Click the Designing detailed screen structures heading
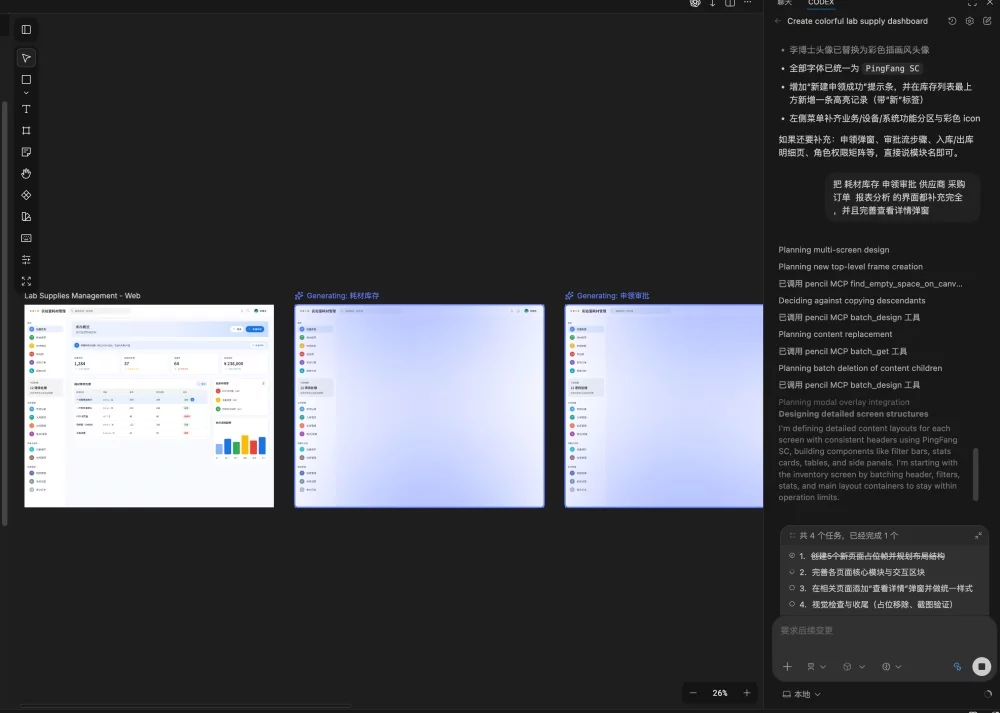The height and width of the screenshot is (713, 1000). 853,414
